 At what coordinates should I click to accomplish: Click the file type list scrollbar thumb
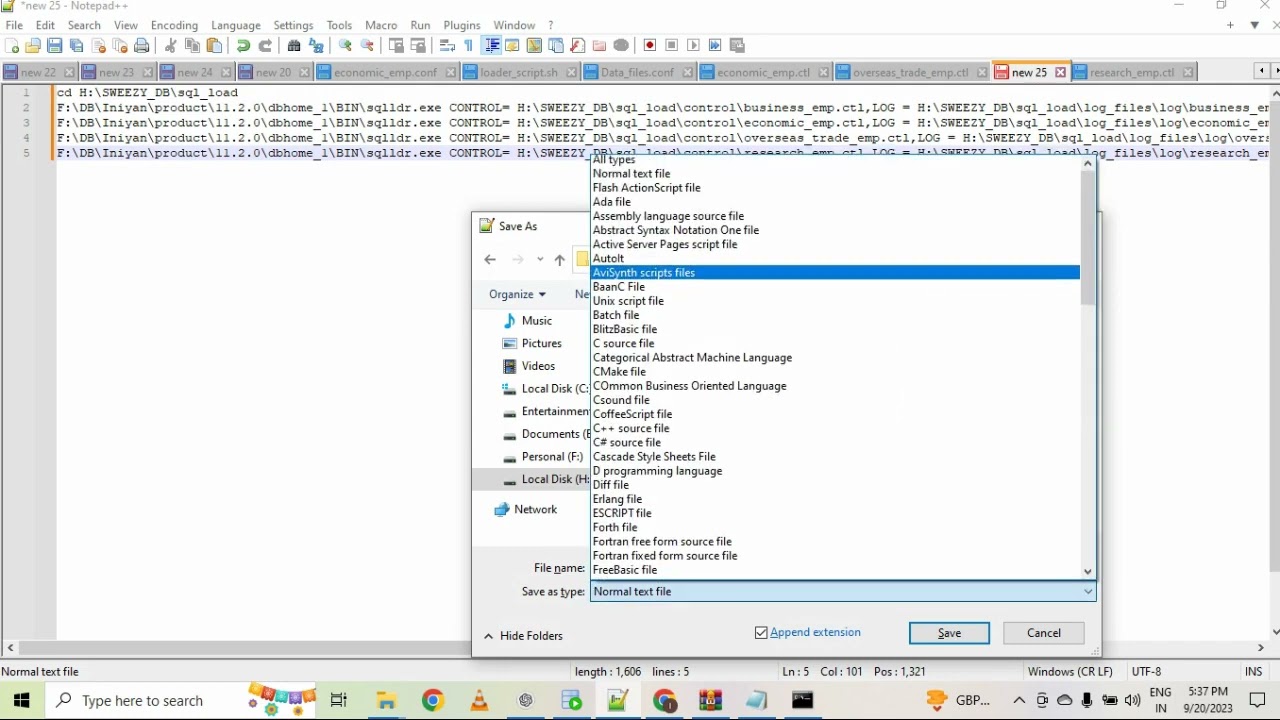1088,240
